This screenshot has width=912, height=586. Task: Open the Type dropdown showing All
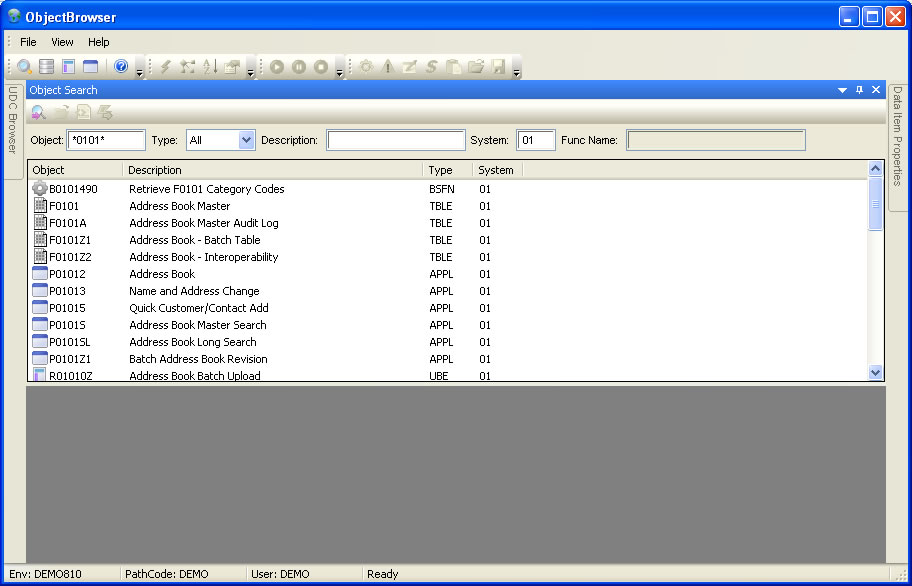[247, 140]
